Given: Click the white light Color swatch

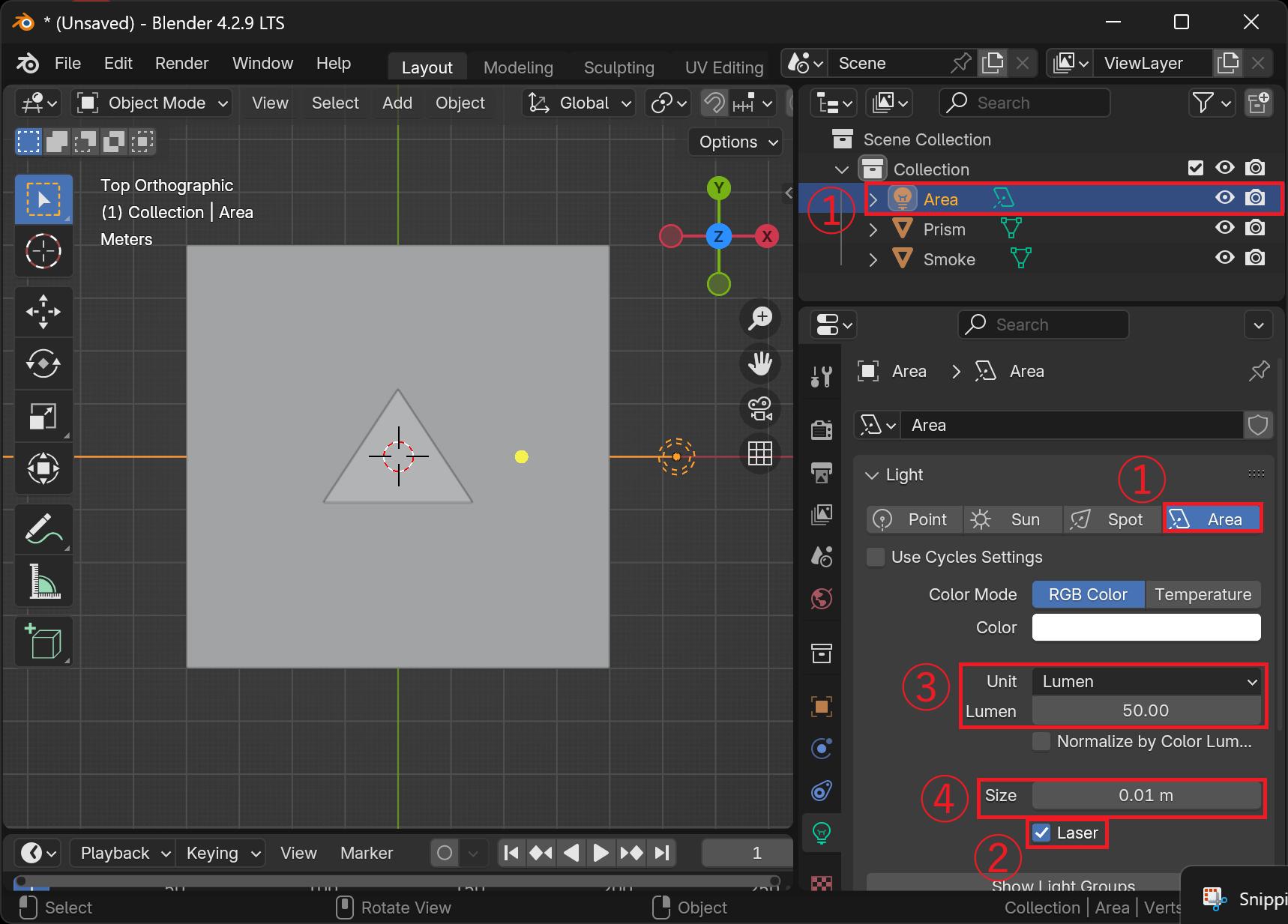Looking at the screenshot, I should coord(1146,628).
